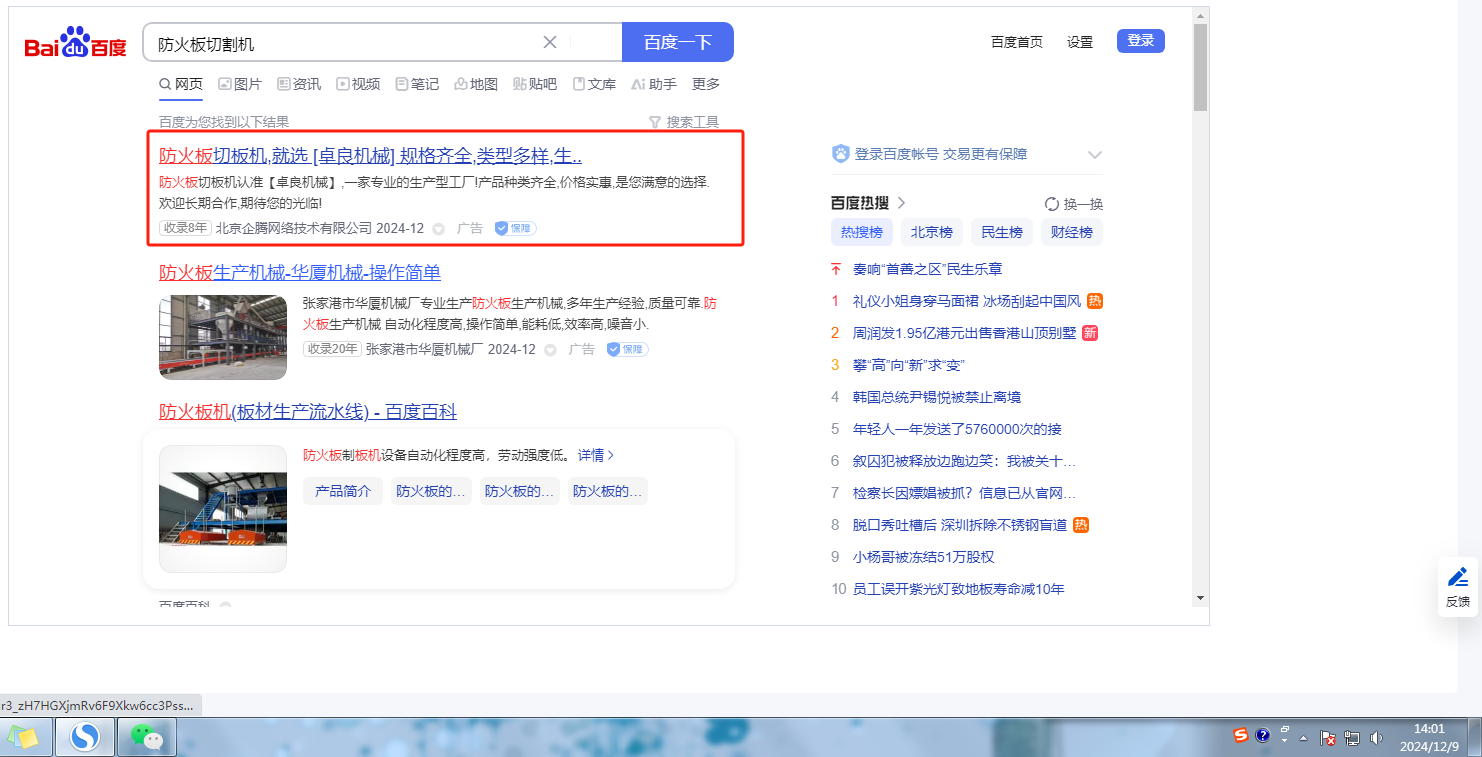Click the volume speaker tray icon
The height and width of the screenshot is (757, 1482).
click(x=1377, y=738)
